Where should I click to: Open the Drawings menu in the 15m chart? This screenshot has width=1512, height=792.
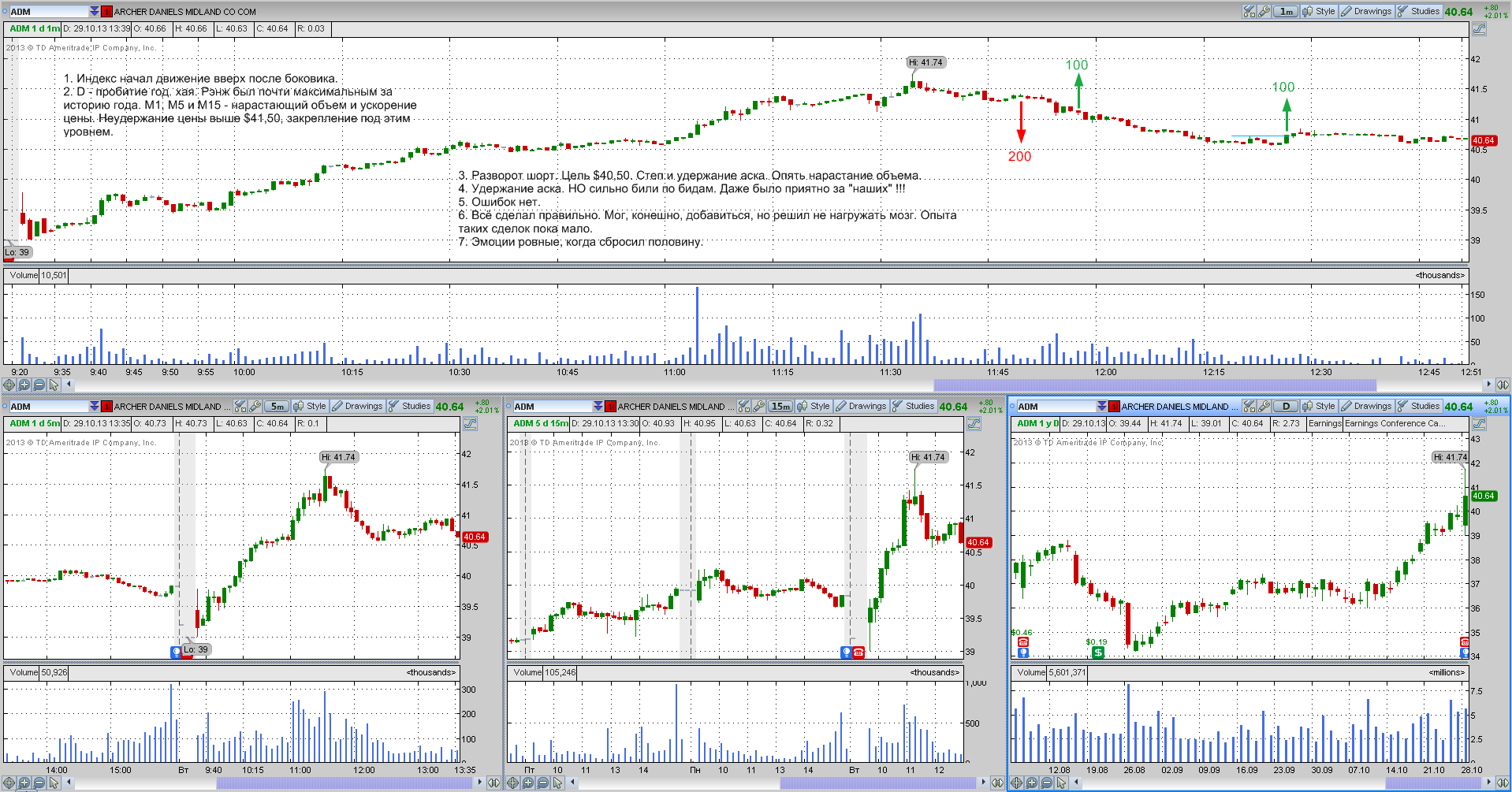point(861,406)
